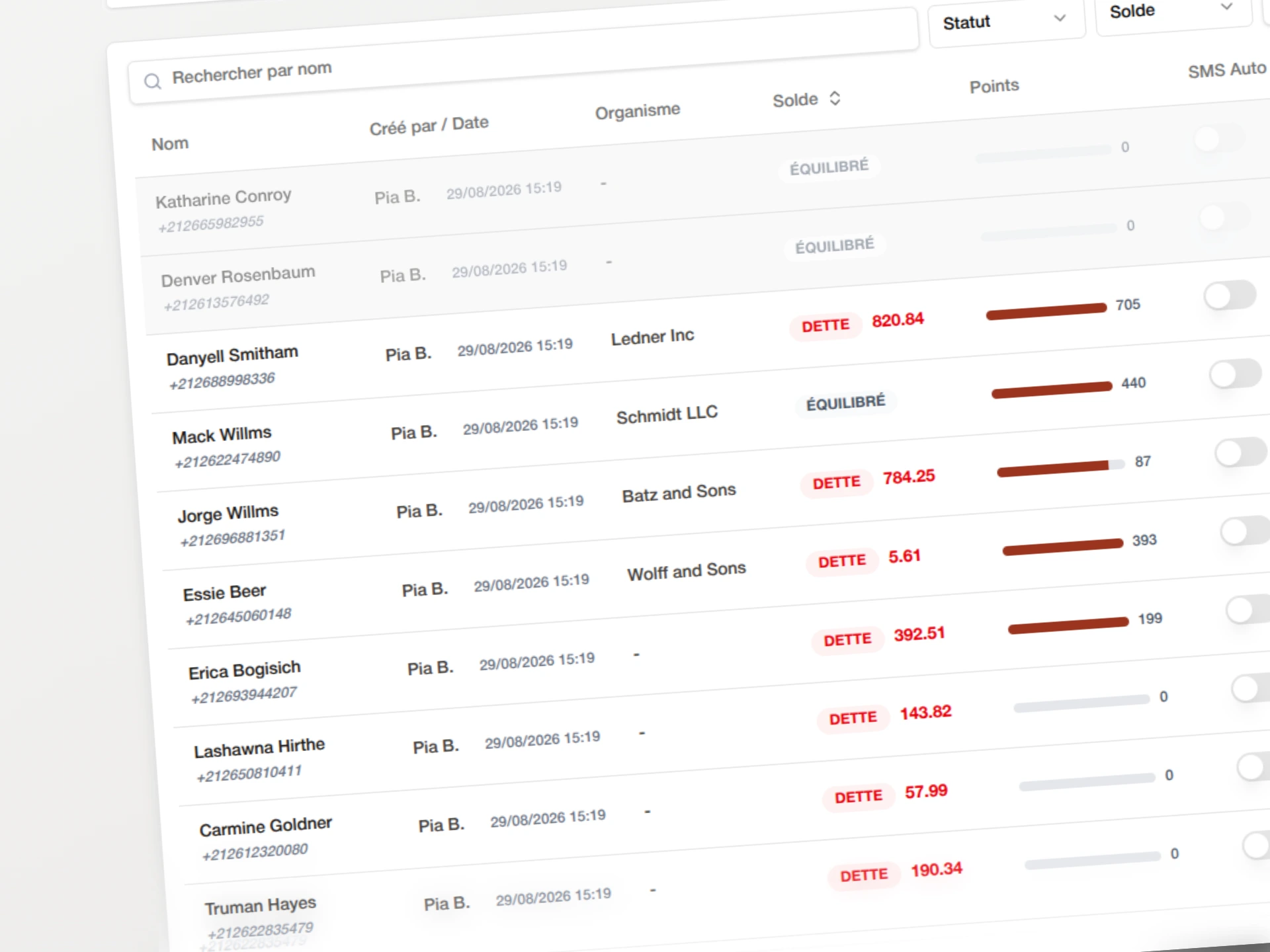Click phone number +212665982955
The height and width of the screenshot is (952, 1270).
tap(210, 223)
